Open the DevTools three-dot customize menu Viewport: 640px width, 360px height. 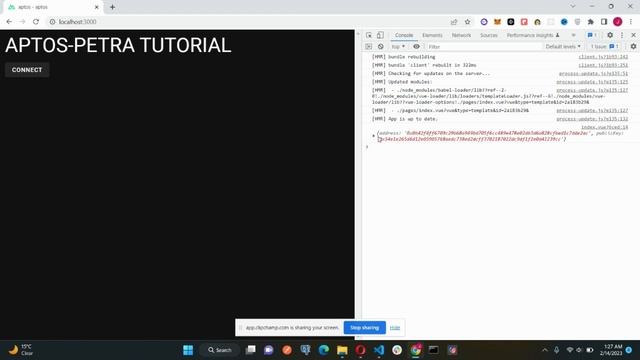(x=622, y=36)
